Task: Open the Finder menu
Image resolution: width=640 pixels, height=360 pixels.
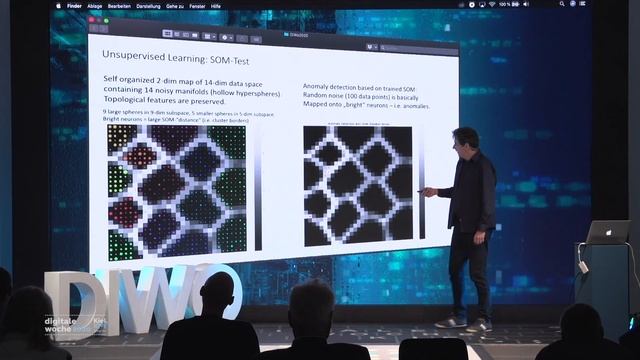Action: tap(74, 6)
